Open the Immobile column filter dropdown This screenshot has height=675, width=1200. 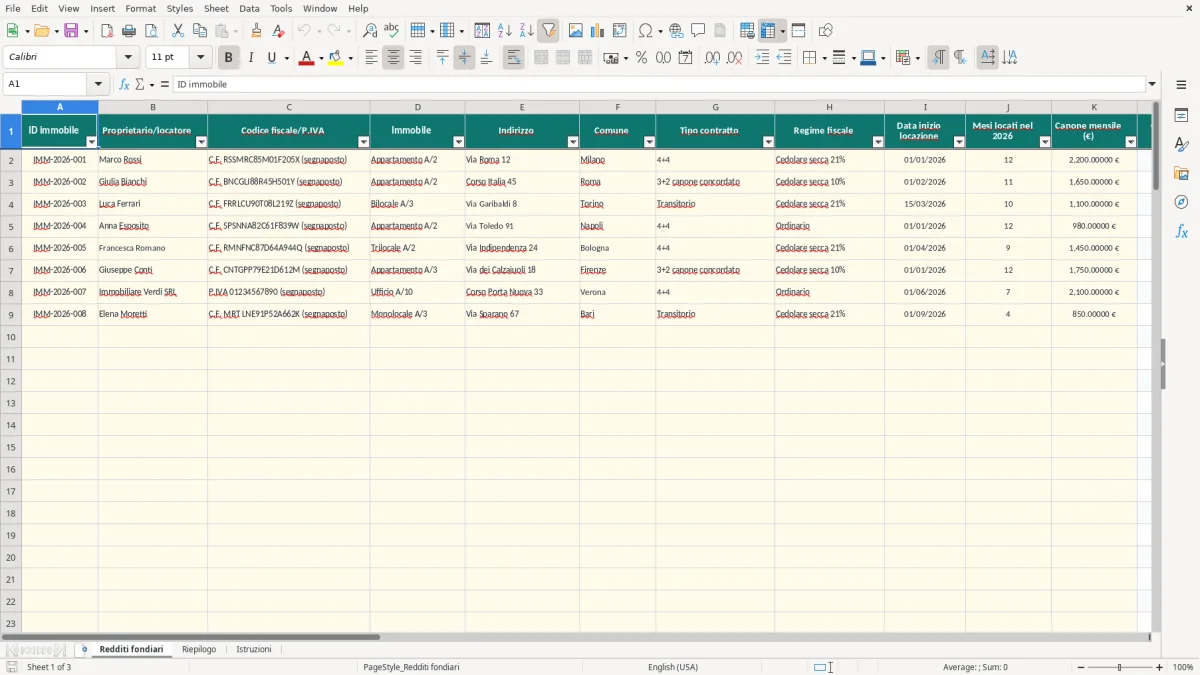[459, 142]
